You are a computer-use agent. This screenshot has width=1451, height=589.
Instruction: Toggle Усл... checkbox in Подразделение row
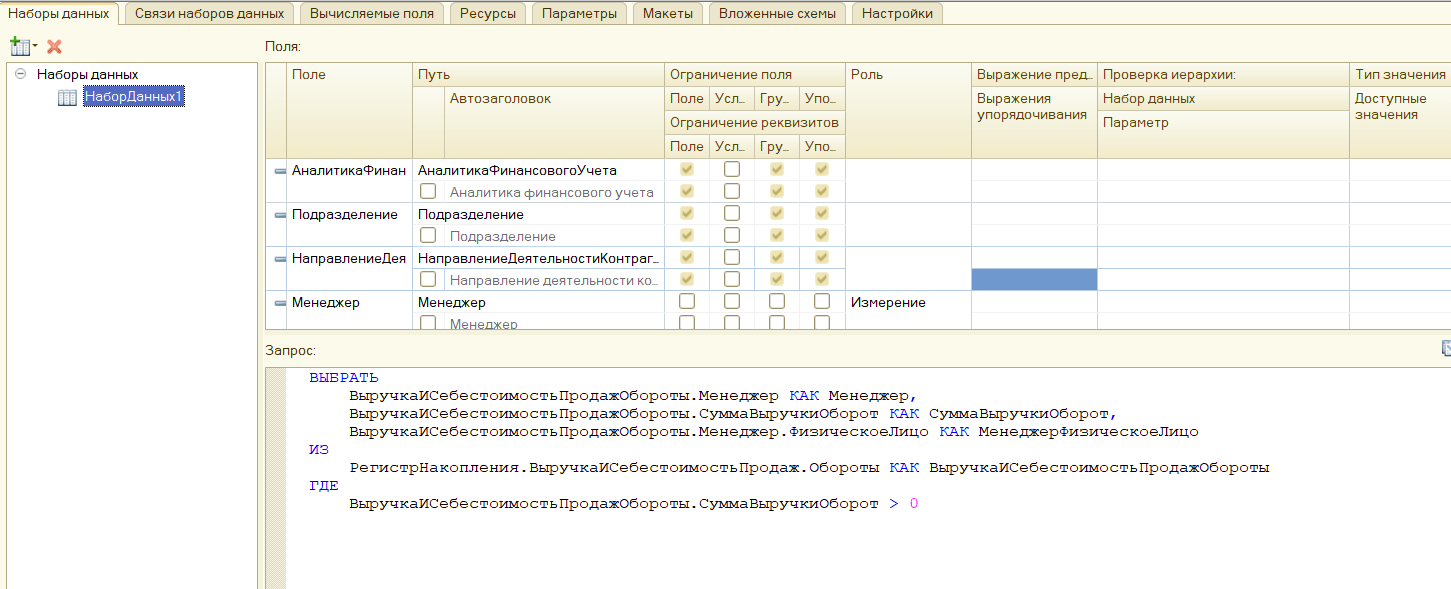click(732, 213)
